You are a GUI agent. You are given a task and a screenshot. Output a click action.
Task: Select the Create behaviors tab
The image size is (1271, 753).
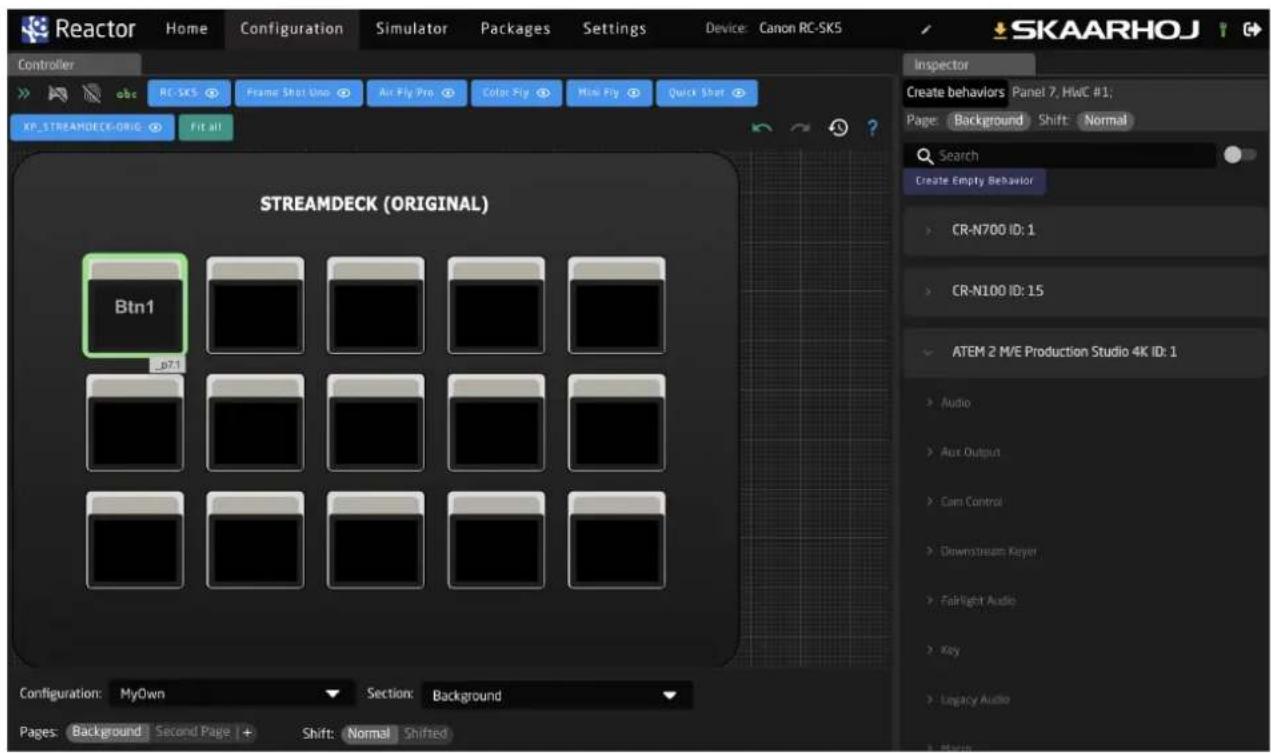tap(955, 92)
